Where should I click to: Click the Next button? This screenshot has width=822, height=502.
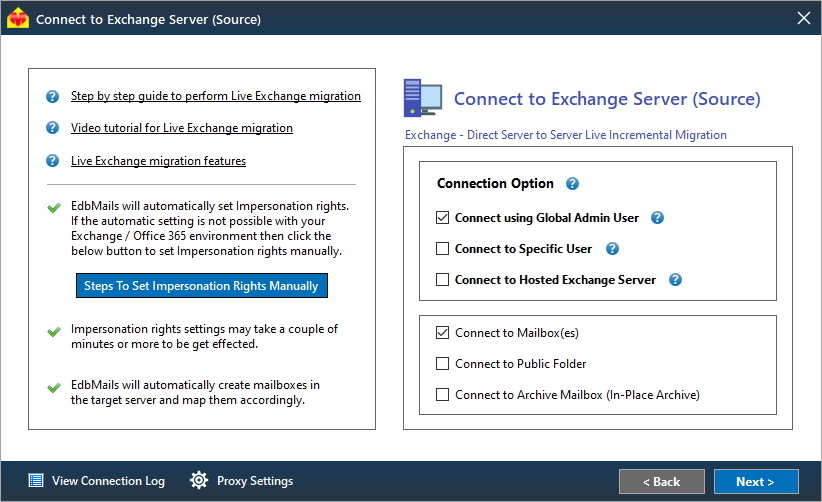pyautogui.click(x=756, y=481)
